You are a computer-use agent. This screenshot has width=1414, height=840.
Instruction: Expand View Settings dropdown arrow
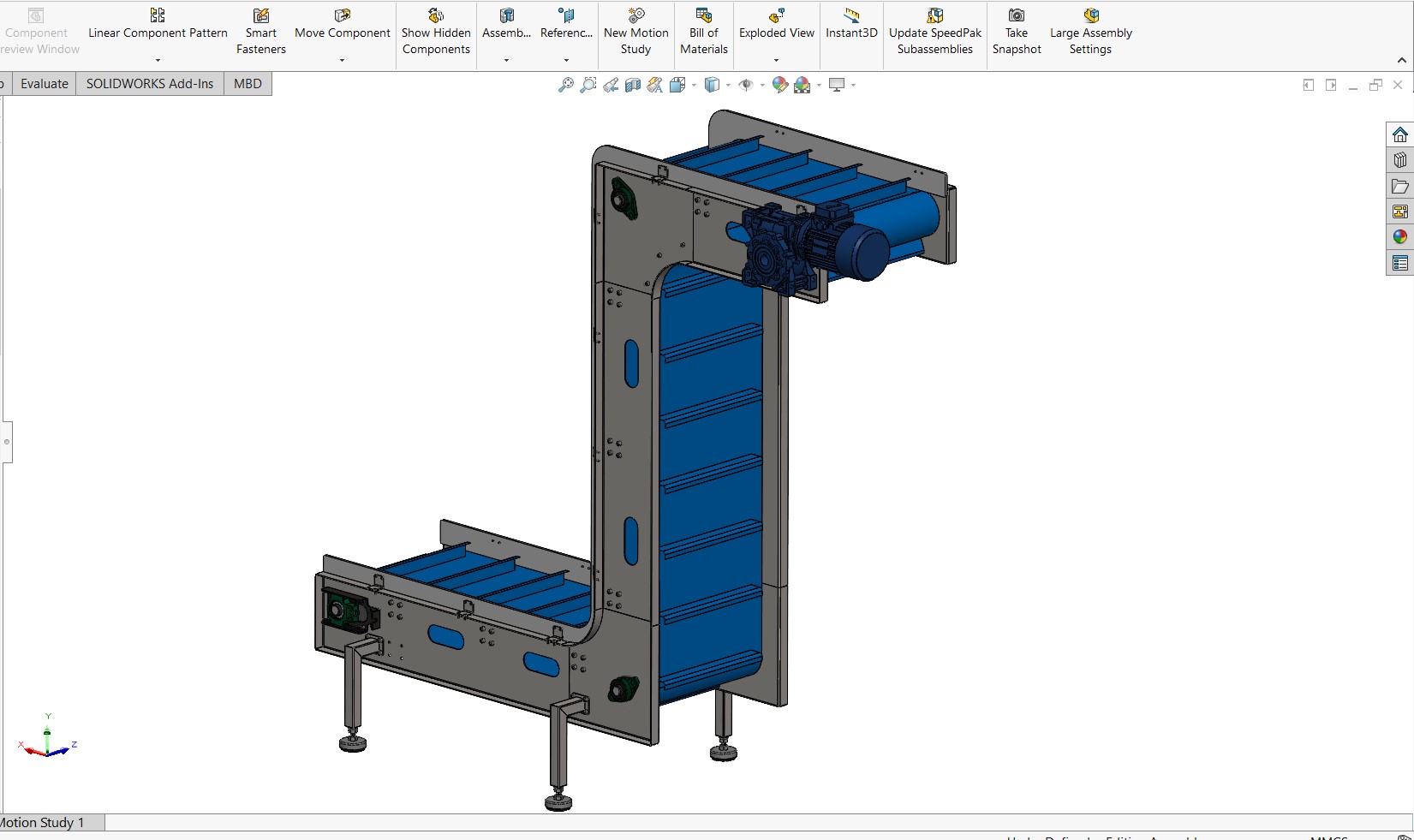[853, 86]
